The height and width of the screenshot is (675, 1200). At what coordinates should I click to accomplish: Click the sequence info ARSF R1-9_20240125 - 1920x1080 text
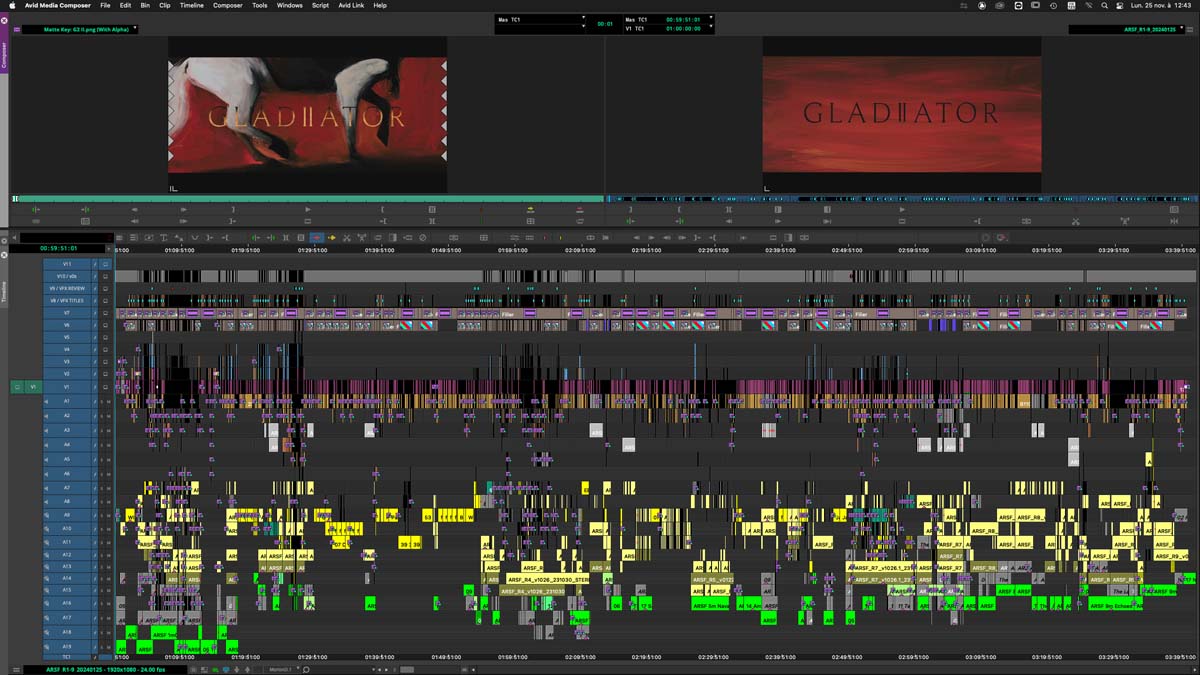tap(105, 669)
